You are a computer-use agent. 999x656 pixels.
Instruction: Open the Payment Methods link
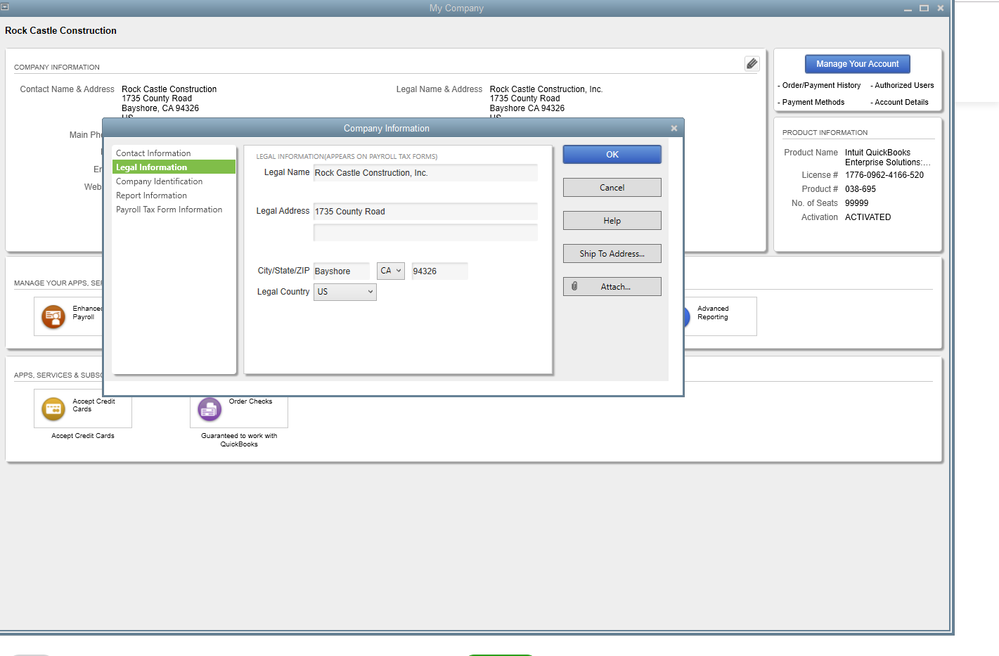pos(813,102)
